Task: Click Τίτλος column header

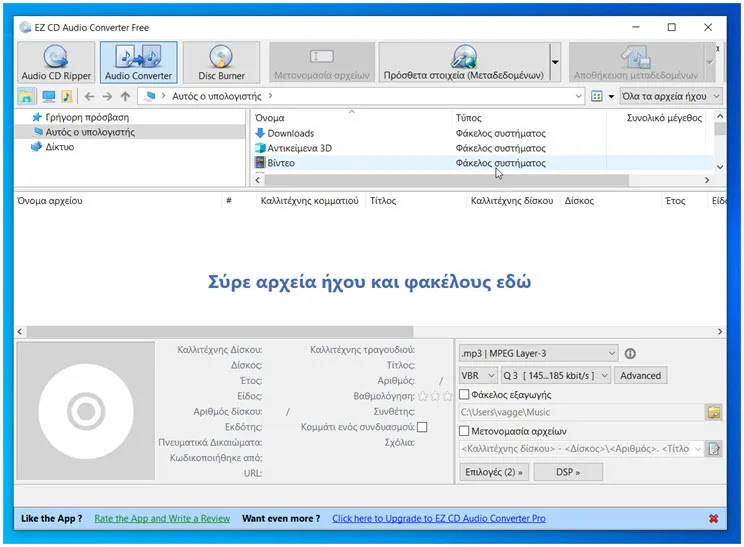Action: coord(383,201)
